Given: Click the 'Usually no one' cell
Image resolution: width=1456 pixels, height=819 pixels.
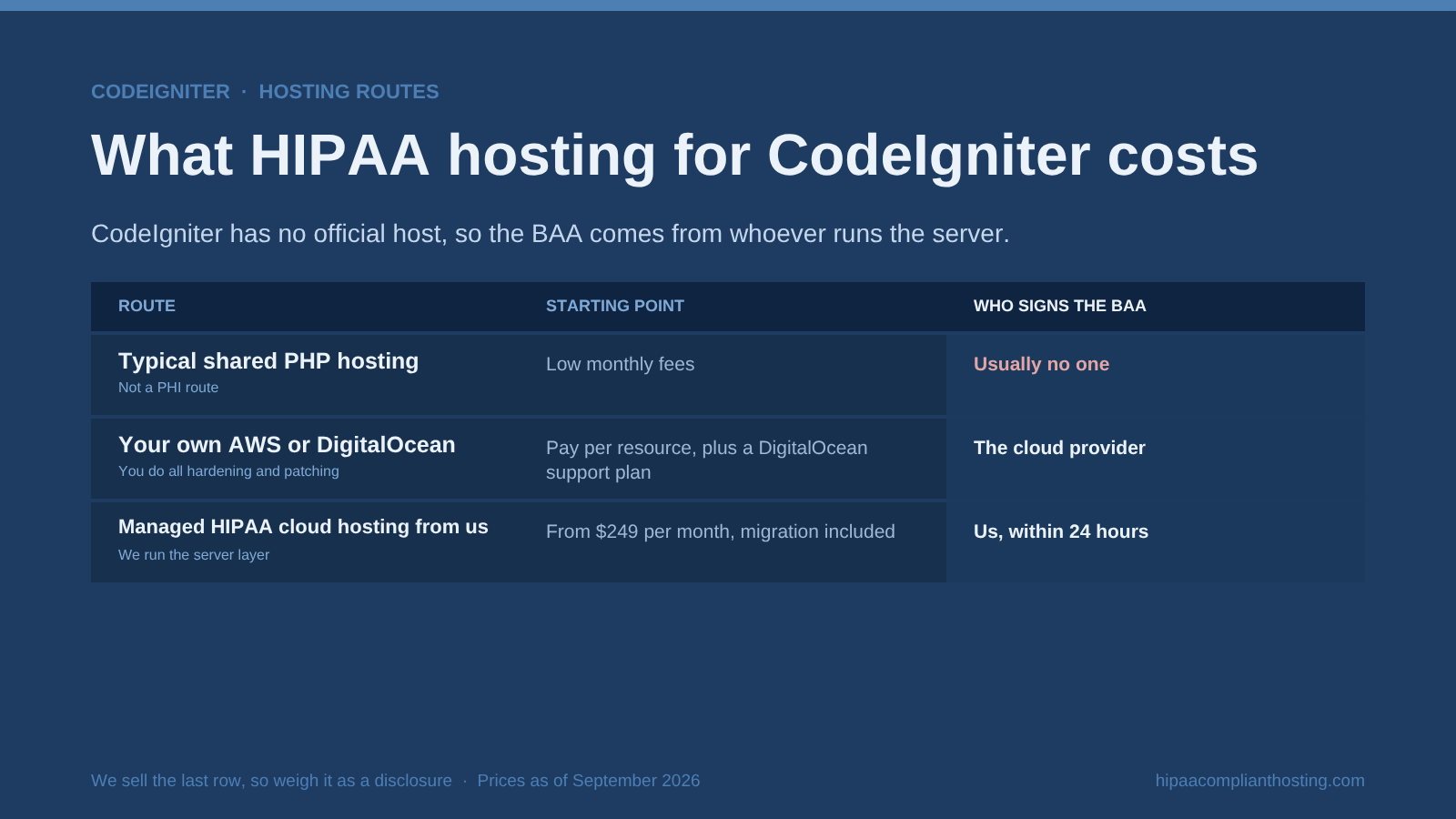Looking at the screenshot, I should pos(1041,364).
